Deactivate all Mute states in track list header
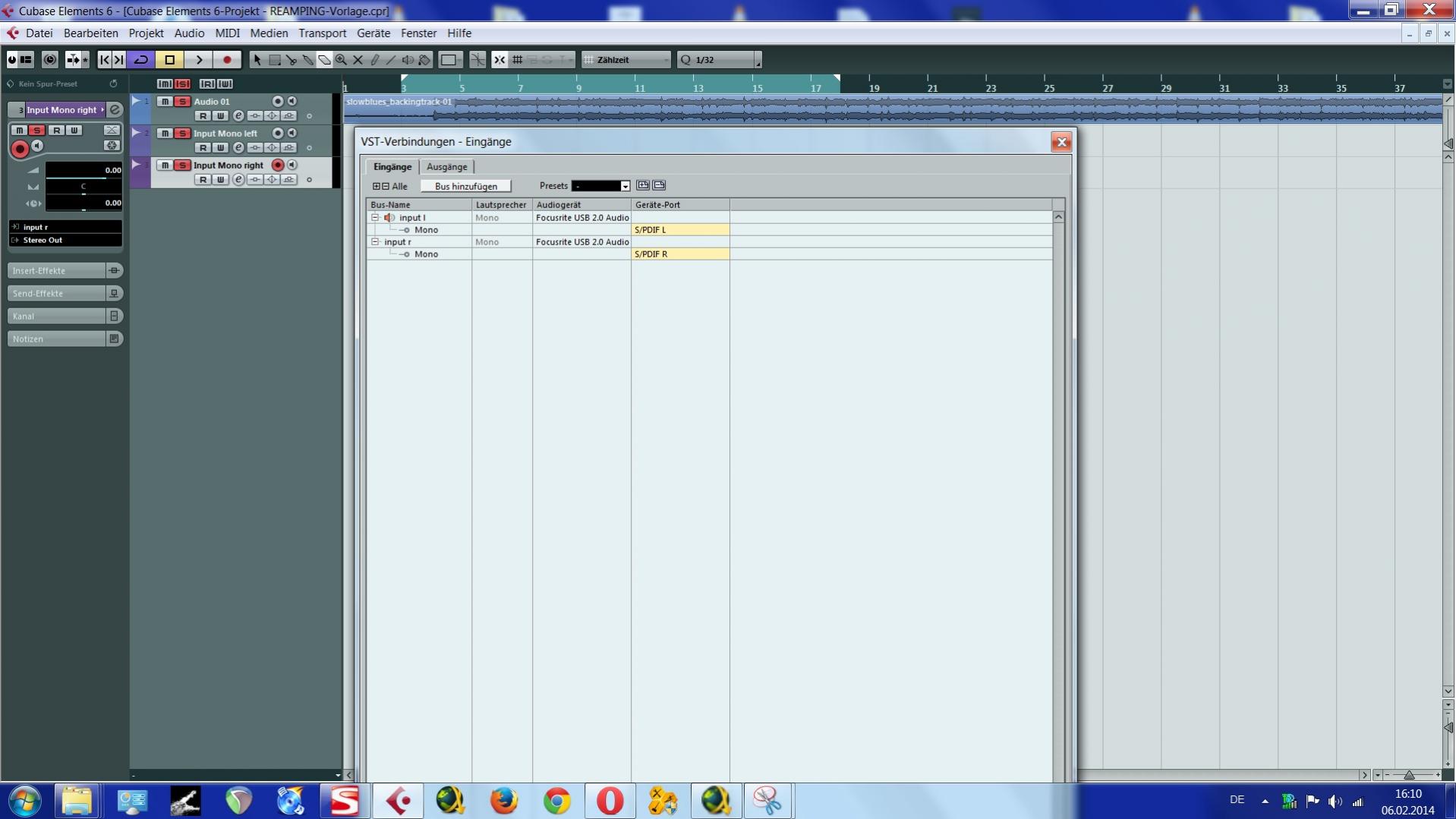The image size is (1456, 819). coord(165,83)
